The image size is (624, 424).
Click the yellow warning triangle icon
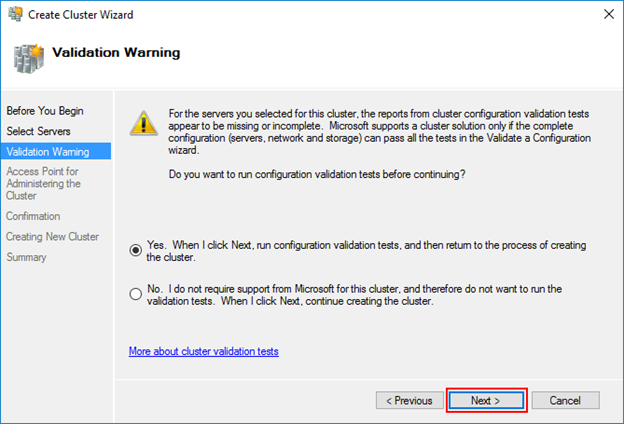click(144, 123)
